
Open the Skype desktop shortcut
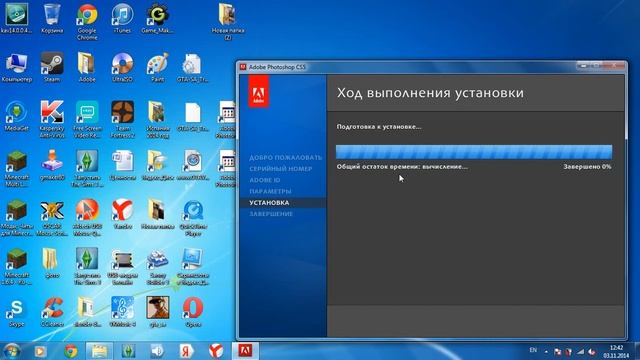[17, 313]
